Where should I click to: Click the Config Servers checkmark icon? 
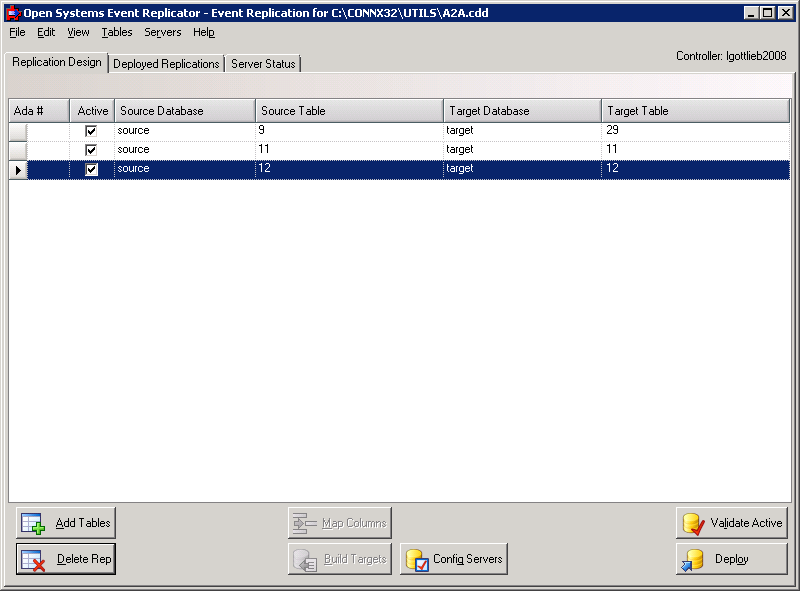(x=419, y=559)
